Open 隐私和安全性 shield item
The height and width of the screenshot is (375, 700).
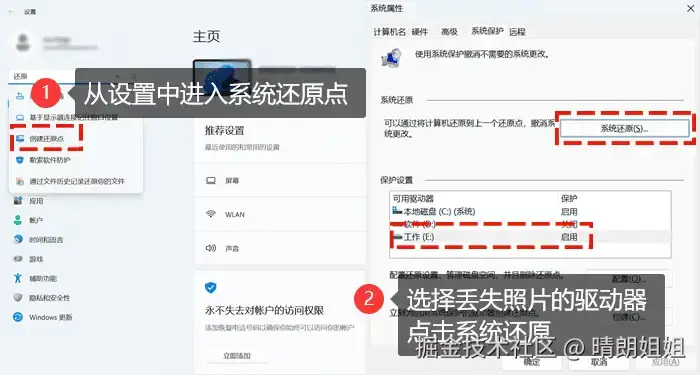tap(18, 298)
